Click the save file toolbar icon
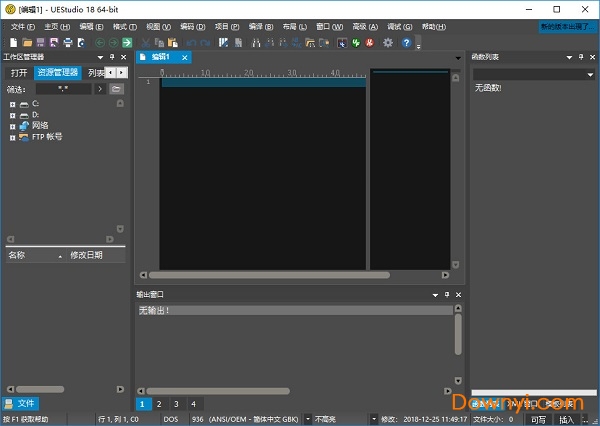 pyautogui.click(x=41, y=42)
